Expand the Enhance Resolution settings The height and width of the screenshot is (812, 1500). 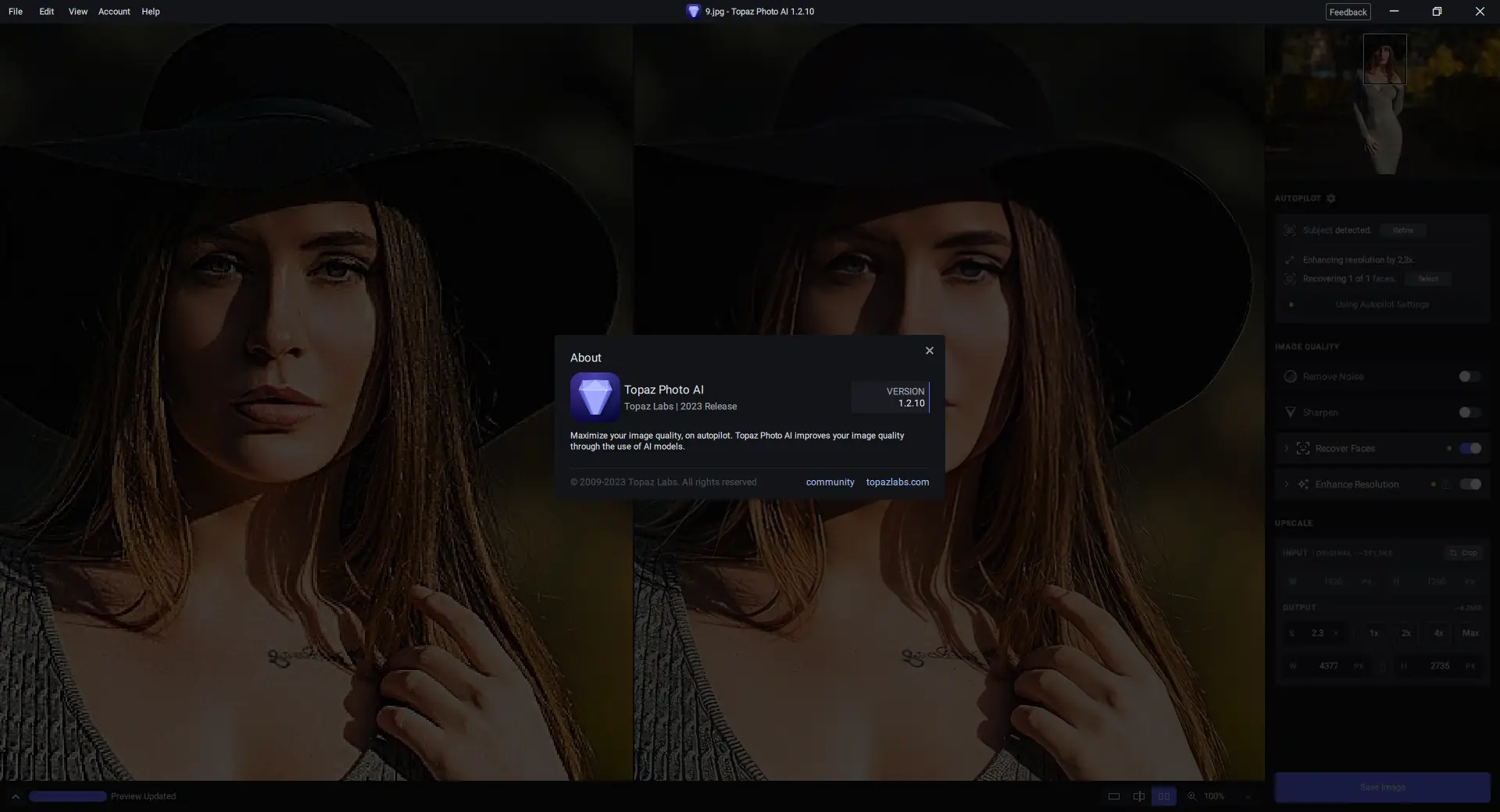(x=1285, y=484)
